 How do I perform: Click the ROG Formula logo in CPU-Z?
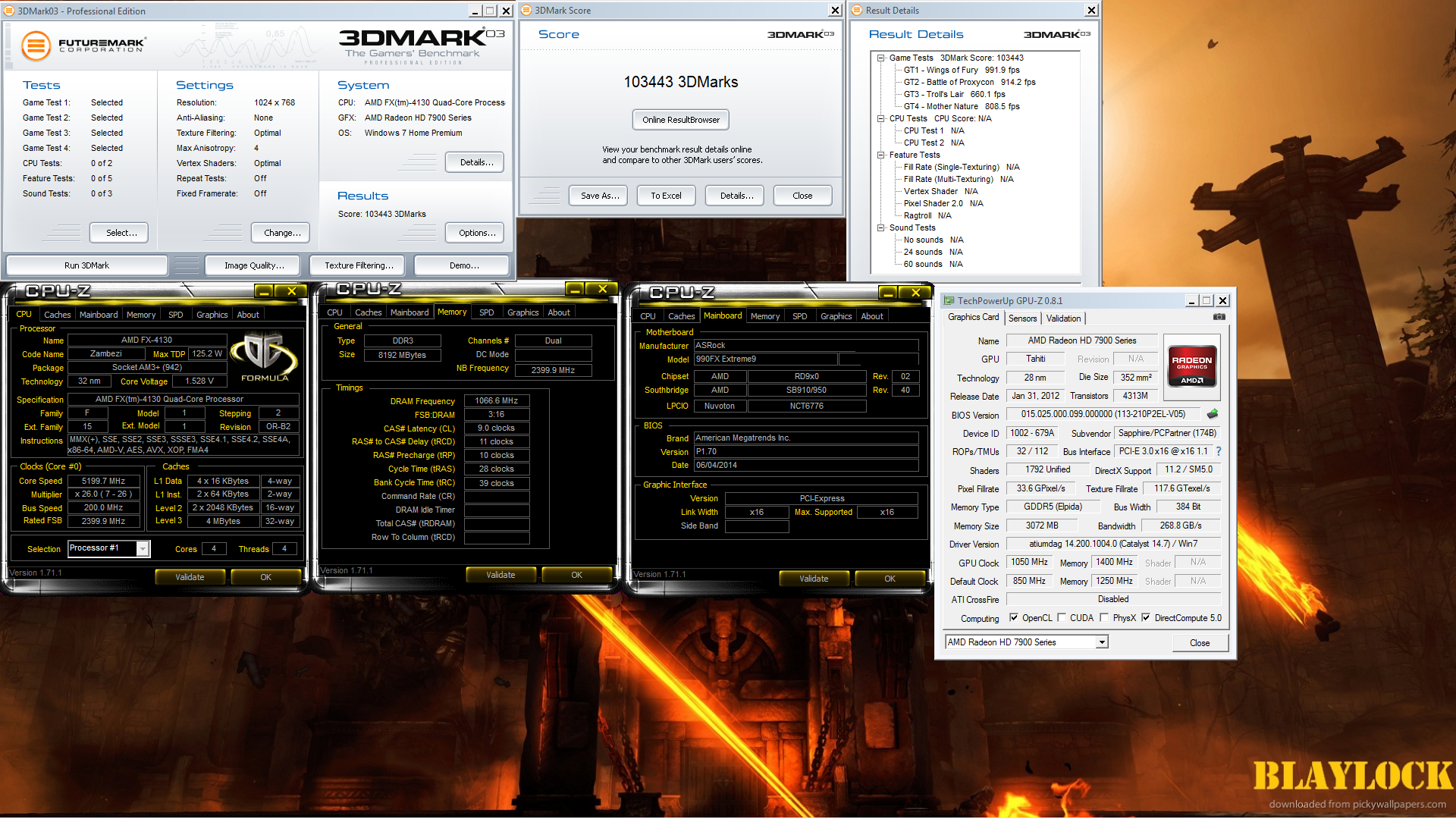264,356
